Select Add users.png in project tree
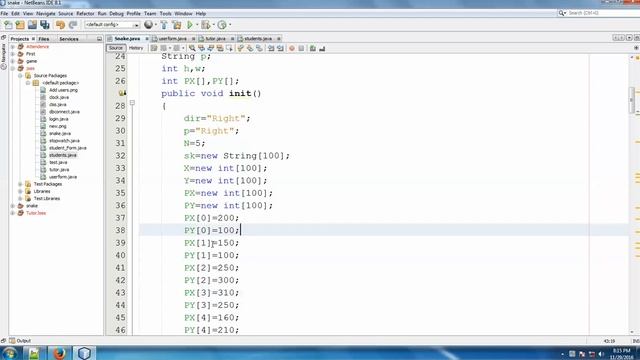 (63, 90)
